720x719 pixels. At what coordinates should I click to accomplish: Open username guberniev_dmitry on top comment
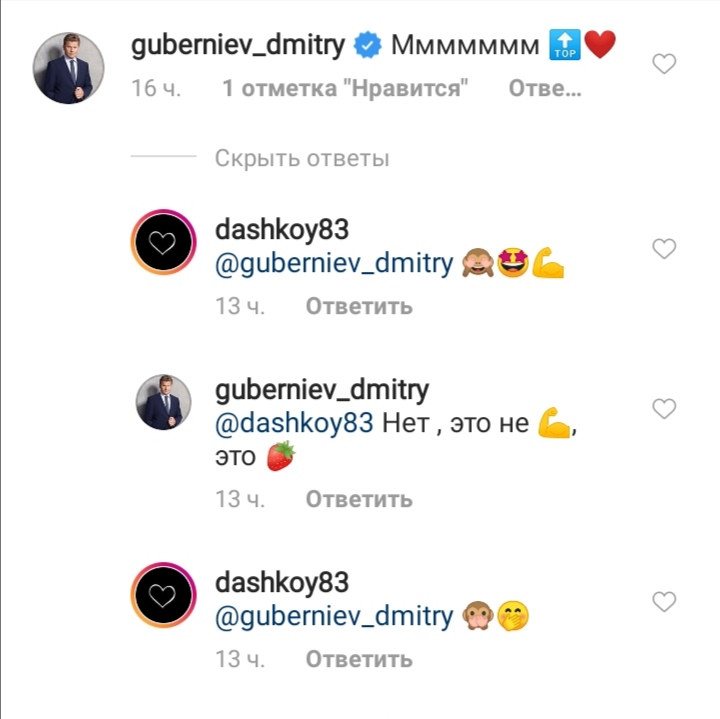pyautogui.click(x=238, y=46)
